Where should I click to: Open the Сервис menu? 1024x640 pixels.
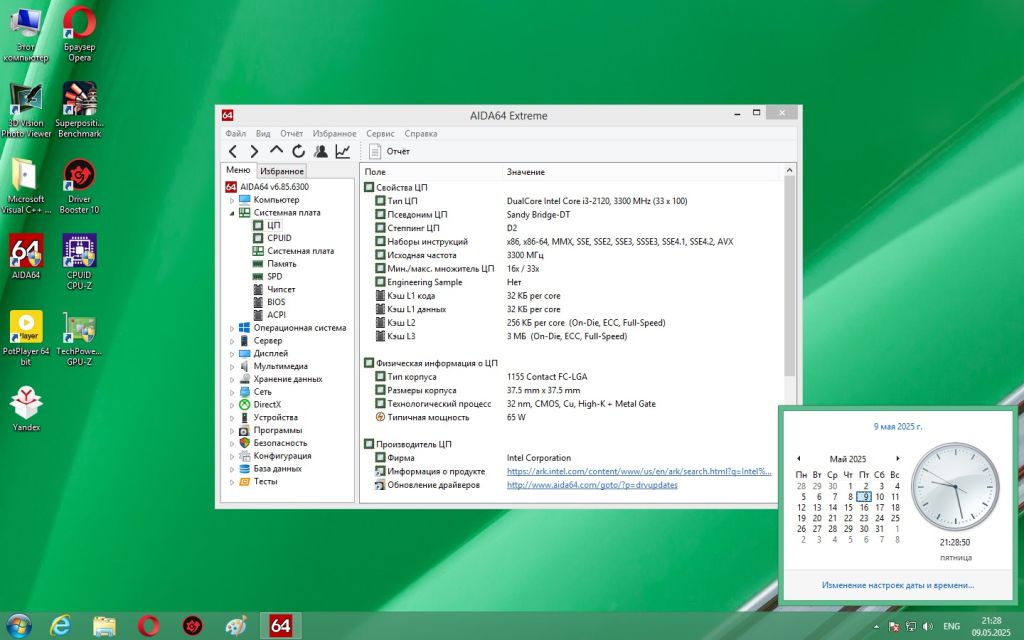[x=380, y=133]
